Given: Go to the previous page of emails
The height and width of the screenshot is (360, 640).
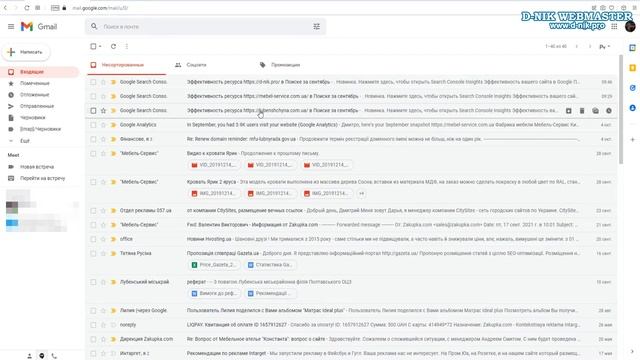Looking at the screenshot, I should tap(577, 47).
